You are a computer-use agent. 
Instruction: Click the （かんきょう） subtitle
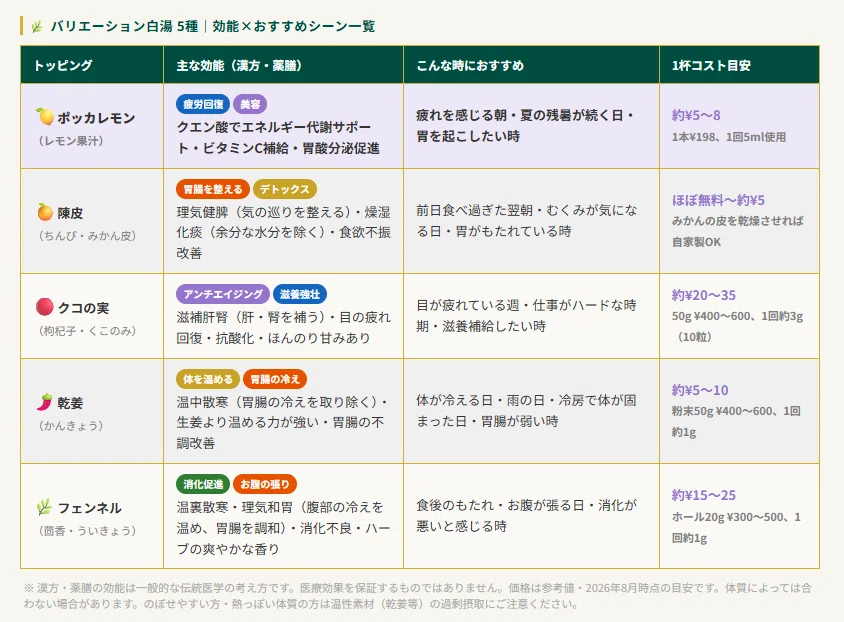click(71, 426)
